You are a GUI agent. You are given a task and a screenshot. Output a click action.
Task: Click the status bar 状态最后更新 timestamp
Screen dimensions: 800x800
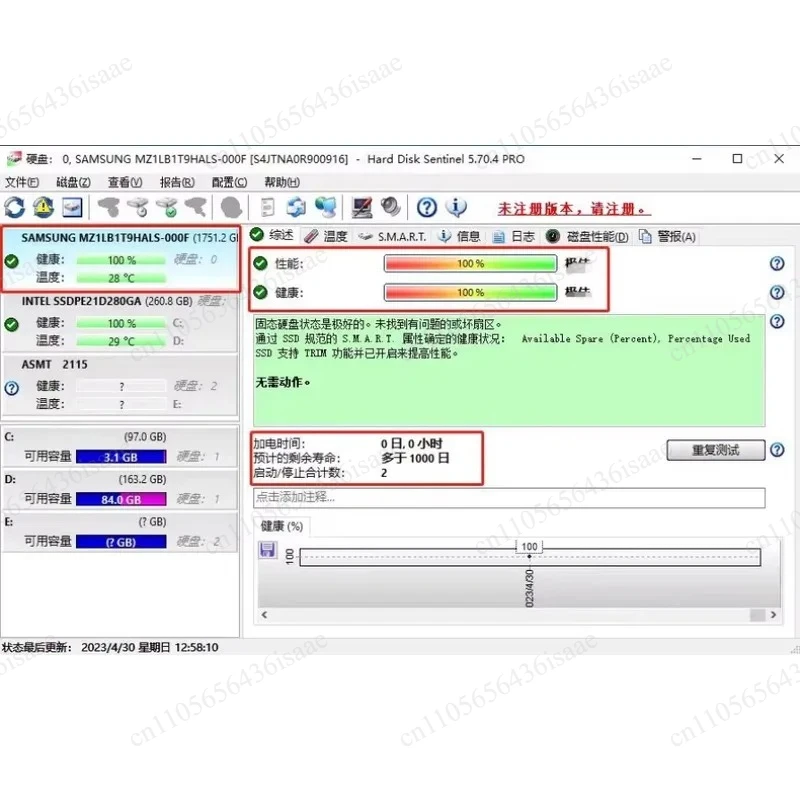110,647
